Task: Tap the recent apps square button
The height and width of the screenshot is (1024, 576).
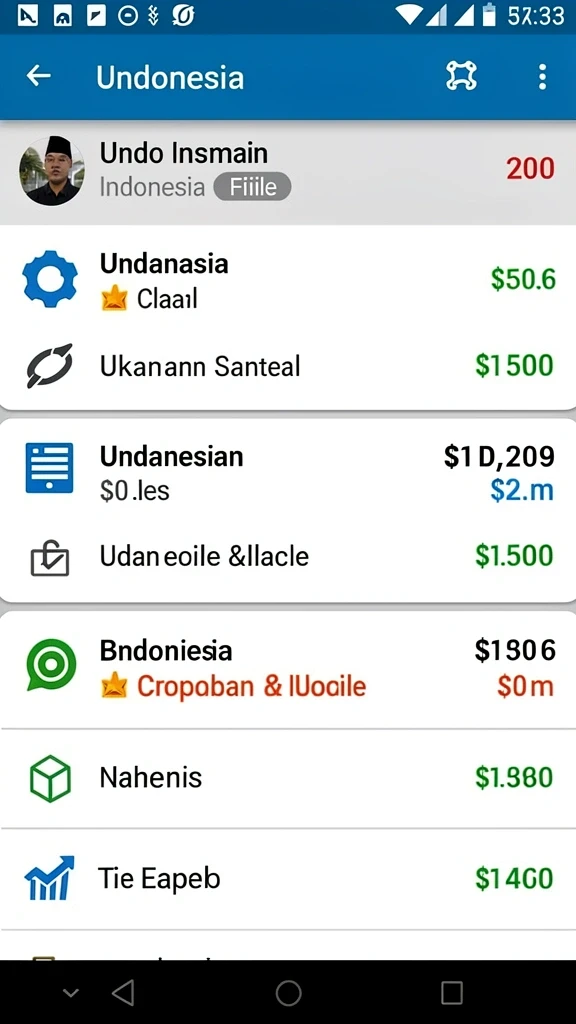Action: point(452,993)
